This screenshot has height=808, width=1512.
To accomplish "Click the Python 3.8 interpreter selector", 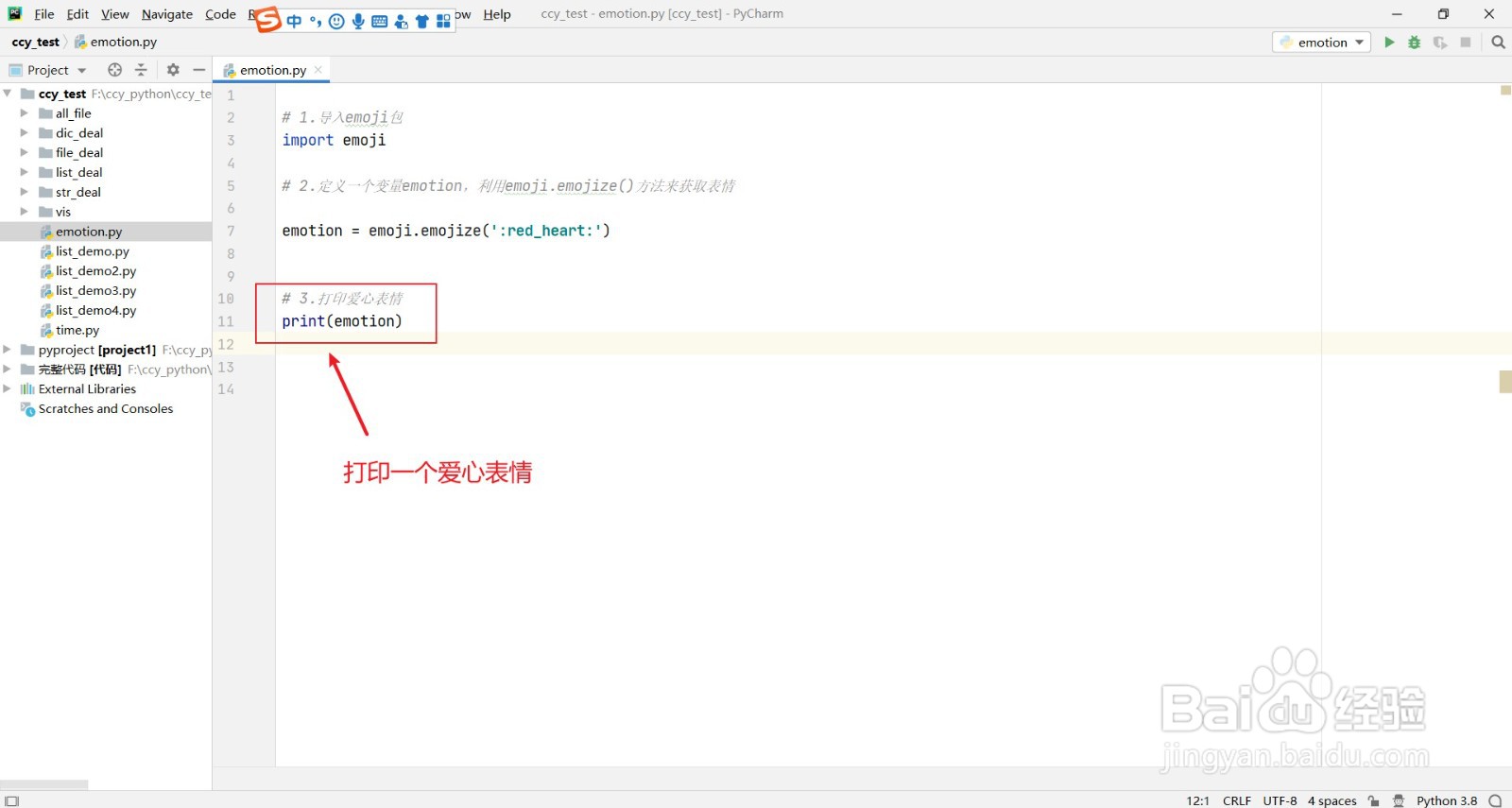I will point(1446,800).
